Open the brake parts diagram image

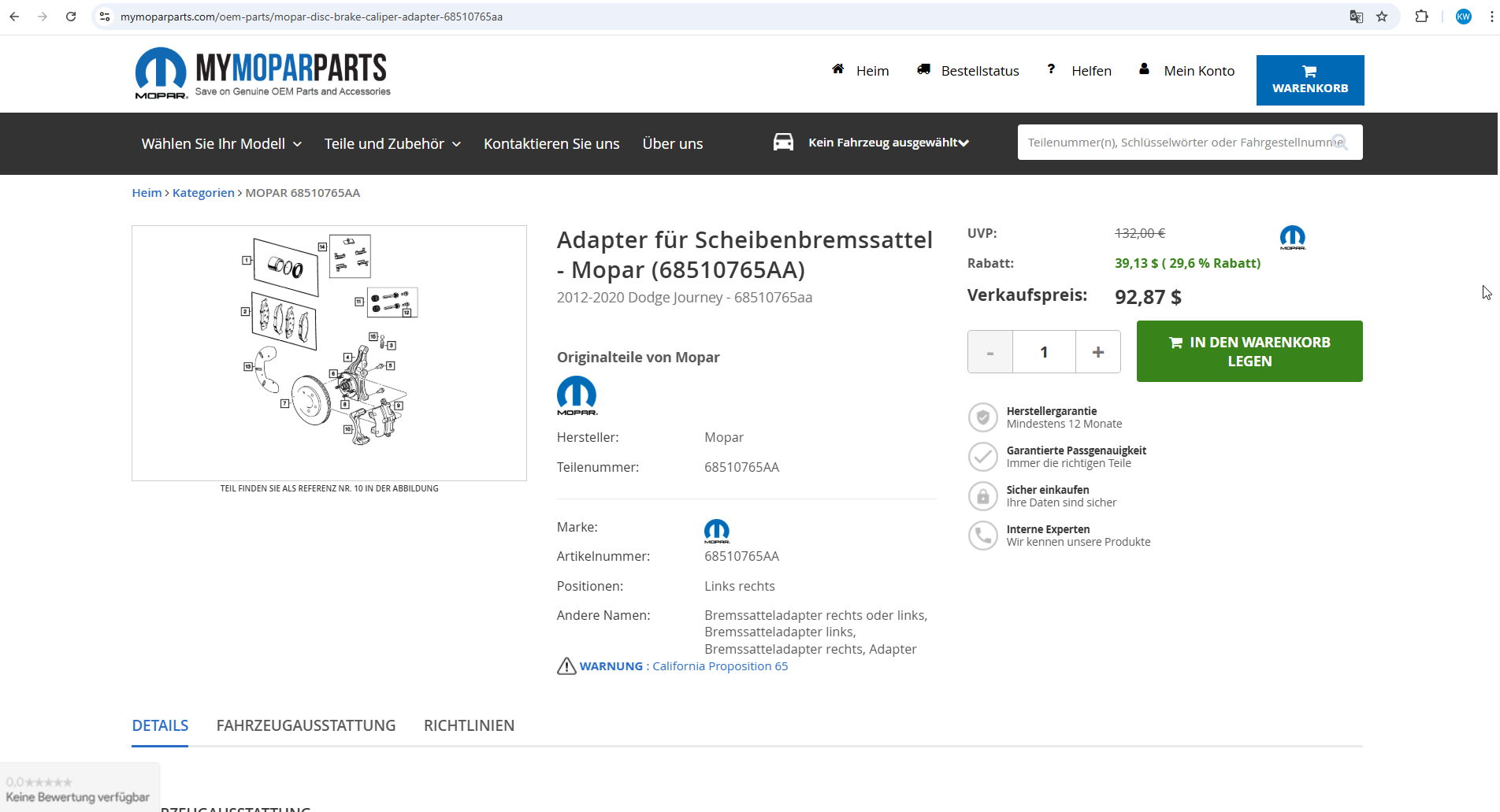[329, 353]
